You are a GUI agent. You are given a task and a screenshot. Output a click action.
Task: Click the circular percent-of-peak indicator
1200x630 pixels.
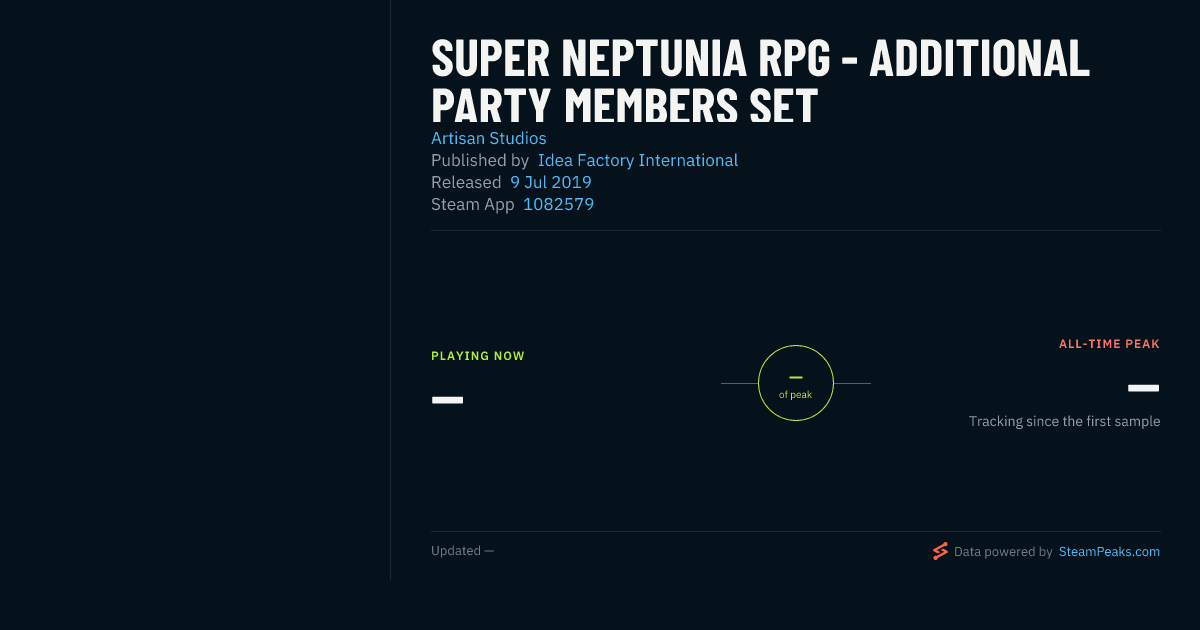pos(796,383)
